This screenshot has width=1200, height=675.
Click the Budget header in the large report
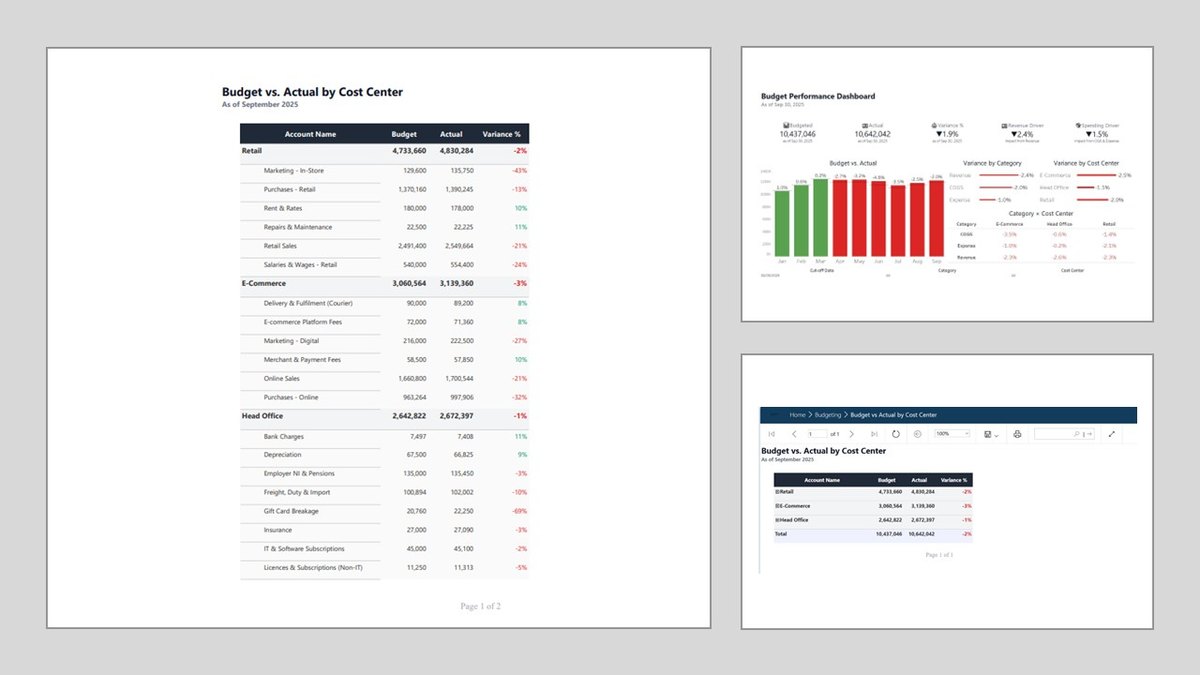(x=404, y=134)
